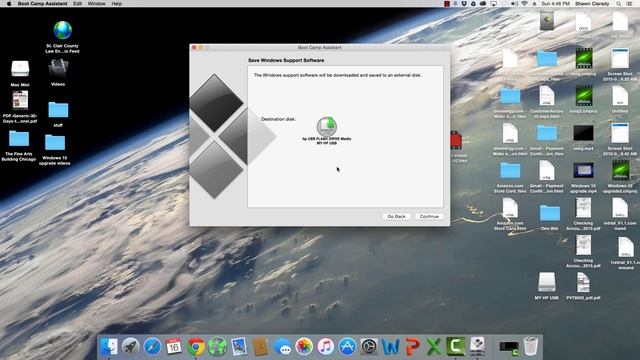Select the song.mp4 file on desktop
Image resolution: width=640 pixels, height=360 pixels.
point(583,138)
